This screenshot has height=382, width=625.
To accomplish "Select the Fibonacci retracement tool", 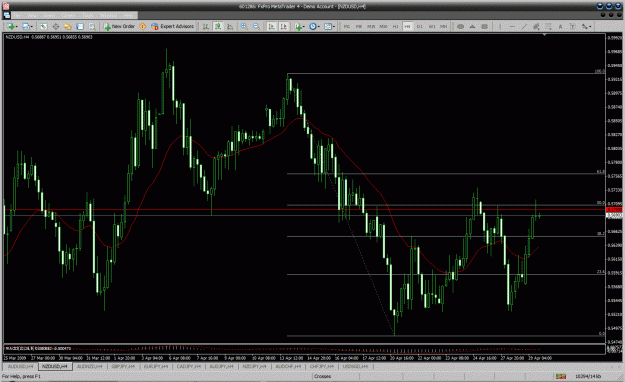I will click(x=548, y=26).
